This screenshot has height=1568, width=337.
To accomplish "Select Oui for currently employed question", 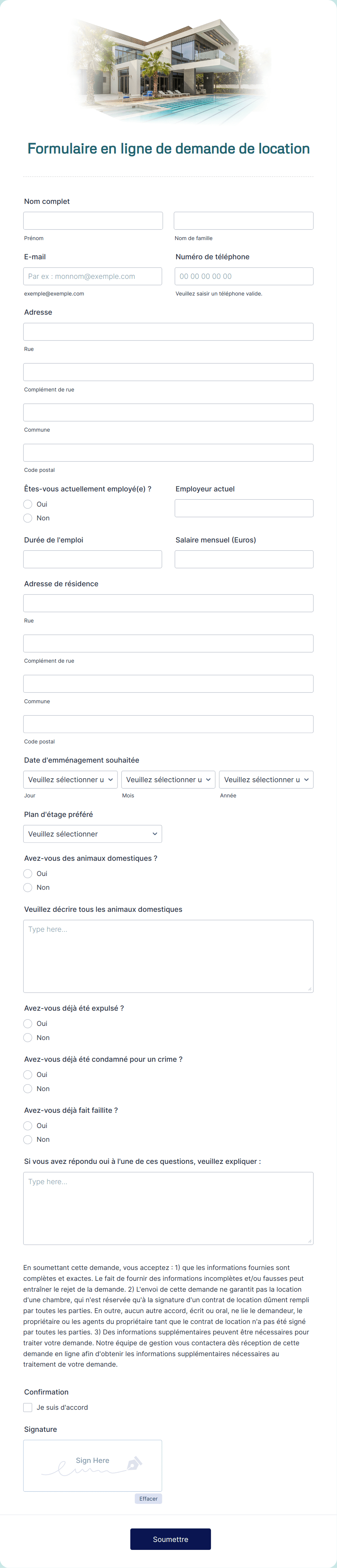I will point(28,504).
